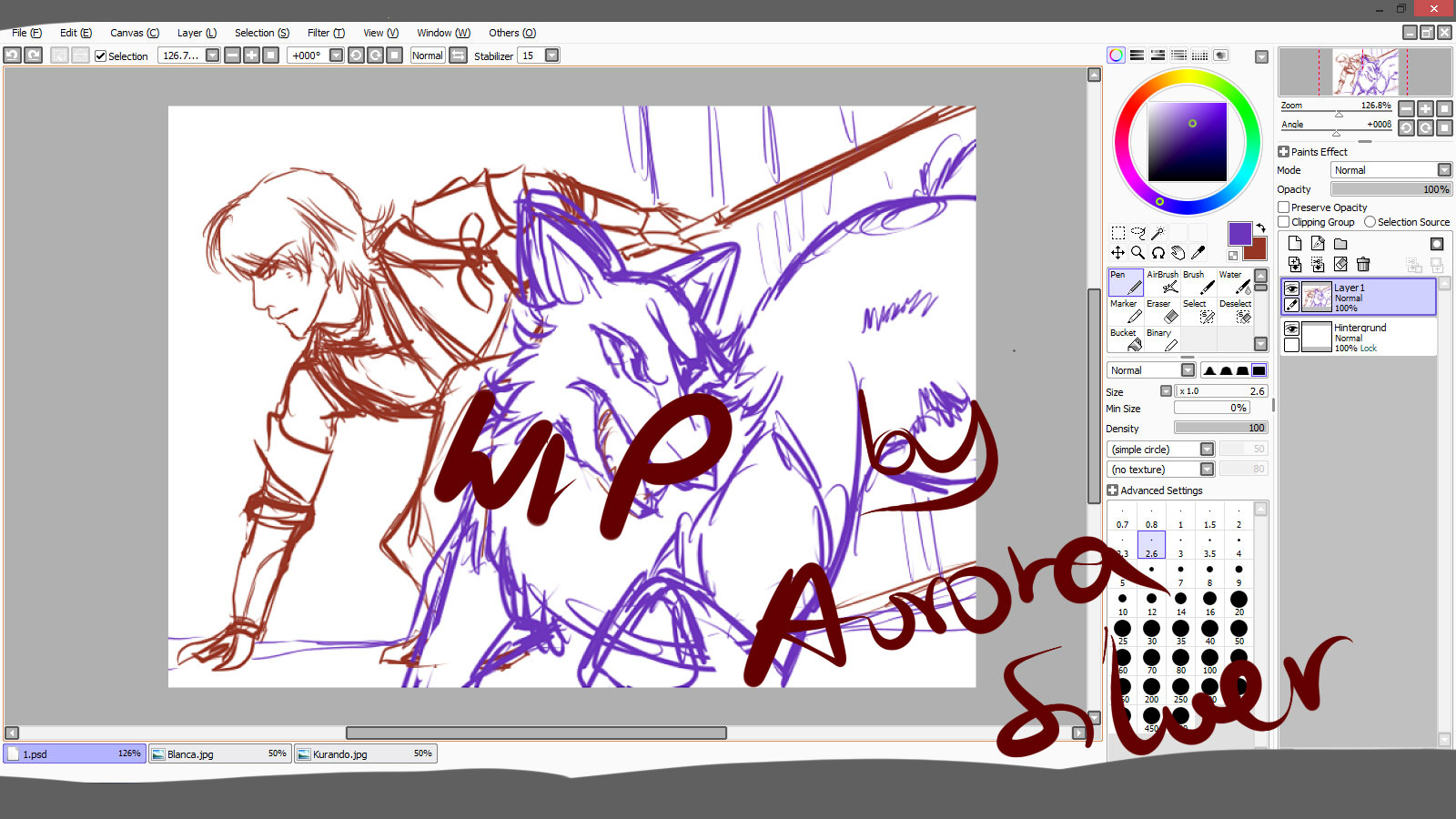Create a new normal layer
1456x819 pixels.
[1295, 244]
